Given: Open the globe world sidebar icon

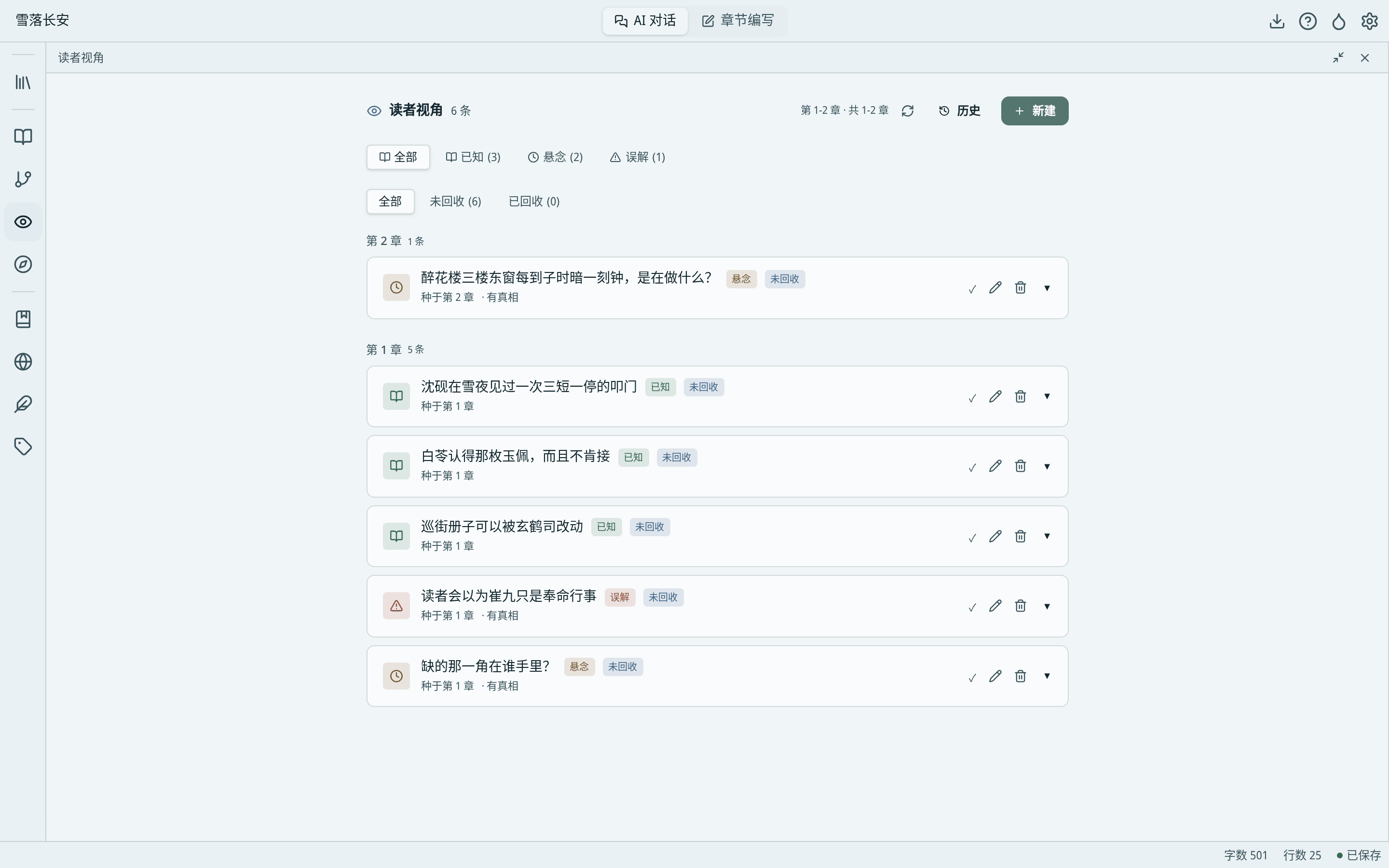Looking at the screenshot, I should (23, 362).
